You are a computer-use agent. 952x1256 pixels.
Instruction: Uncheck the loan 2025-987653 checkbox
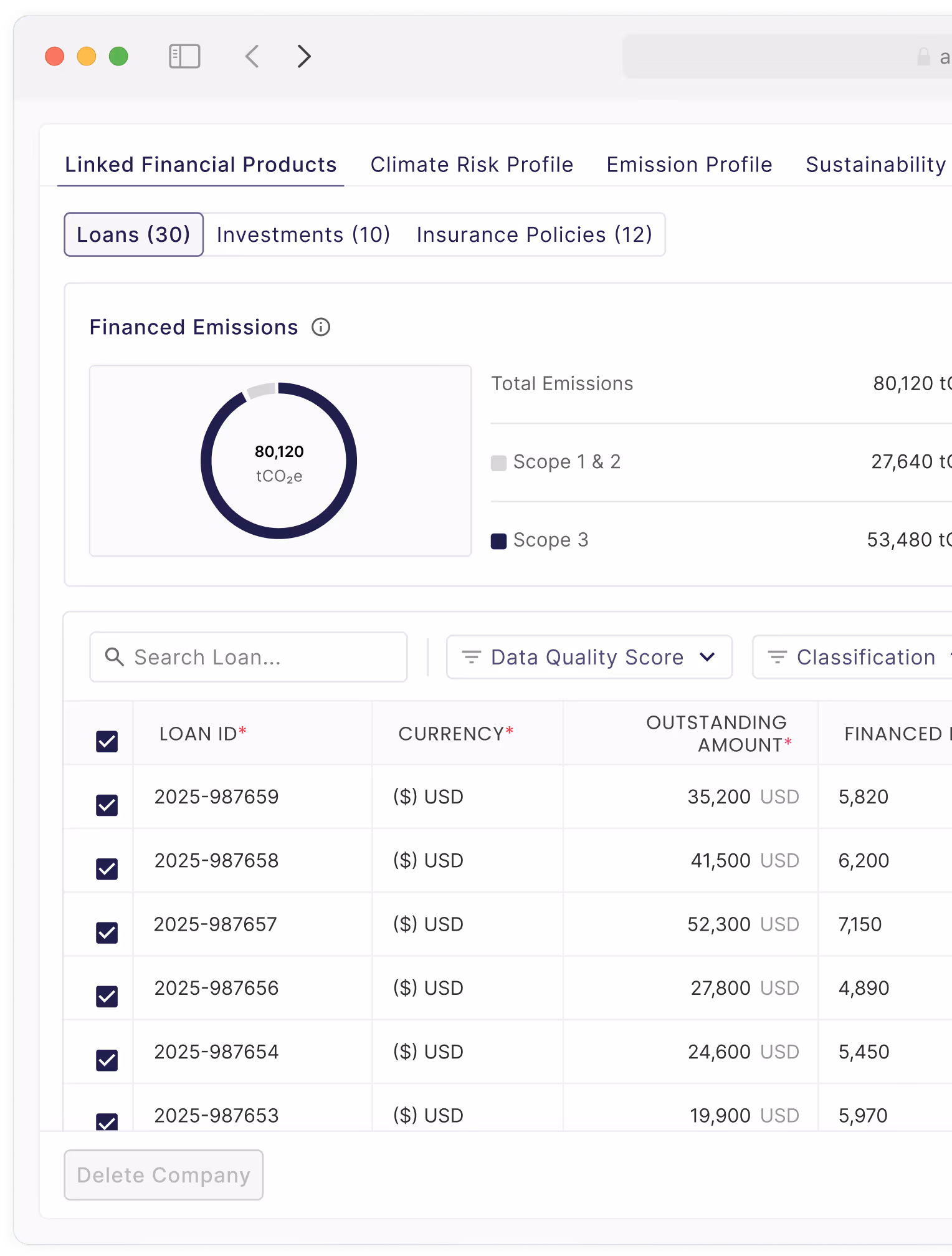click(107, 1121)
